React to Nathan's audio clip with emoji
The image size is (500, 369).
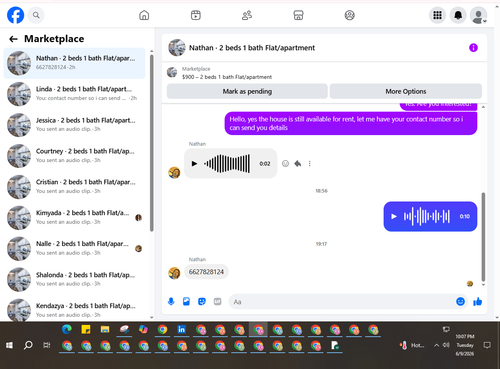point(285,164)
